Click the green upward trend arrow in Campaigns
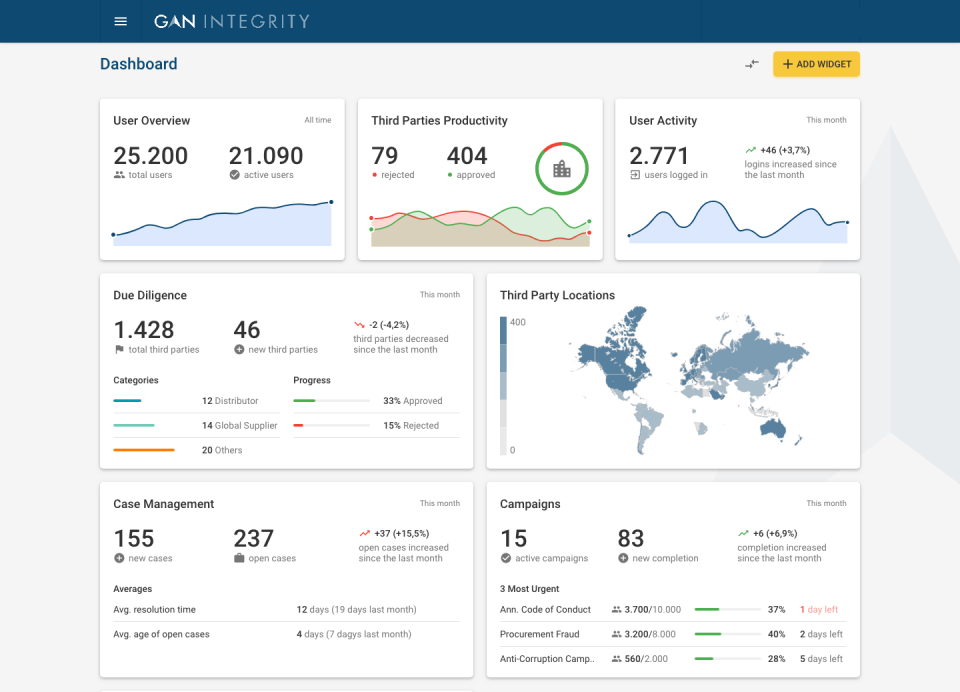Image resolution: width=960 pixels, height=692 pixels. coord(743,533)
